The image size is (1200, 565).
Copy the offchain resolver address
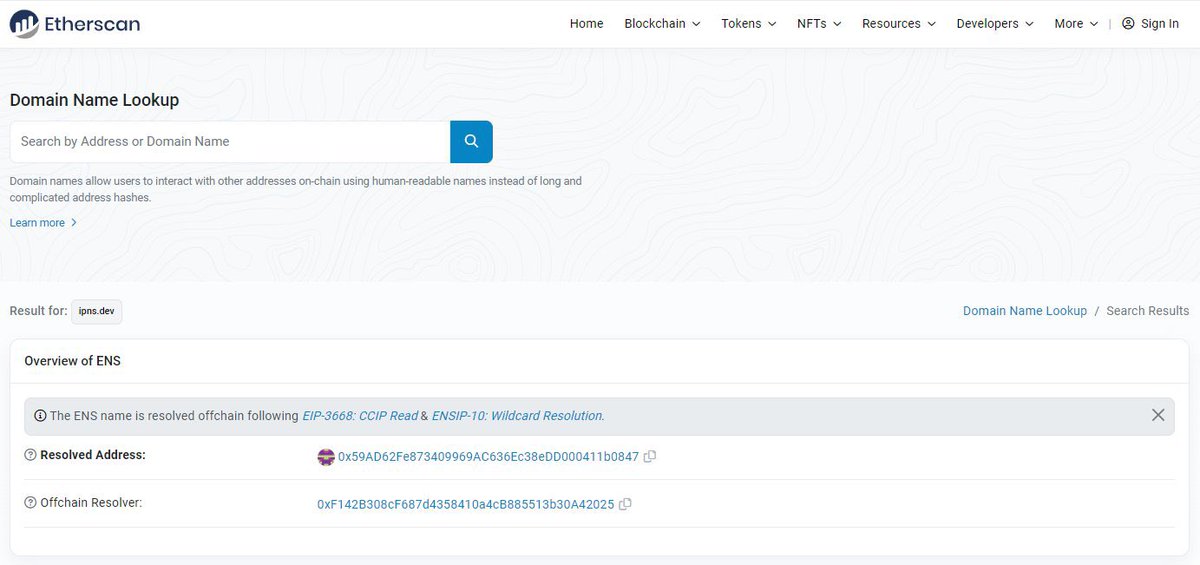click(x=625, y=504)
